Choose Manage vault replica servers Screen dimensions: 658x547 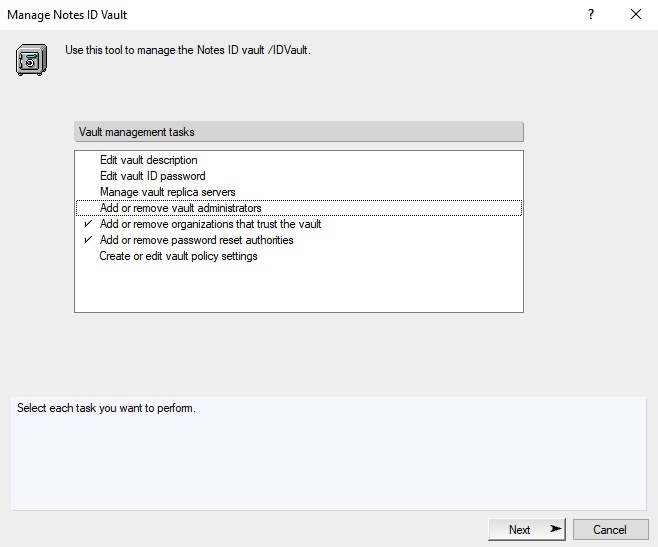(x=167, y=192)
